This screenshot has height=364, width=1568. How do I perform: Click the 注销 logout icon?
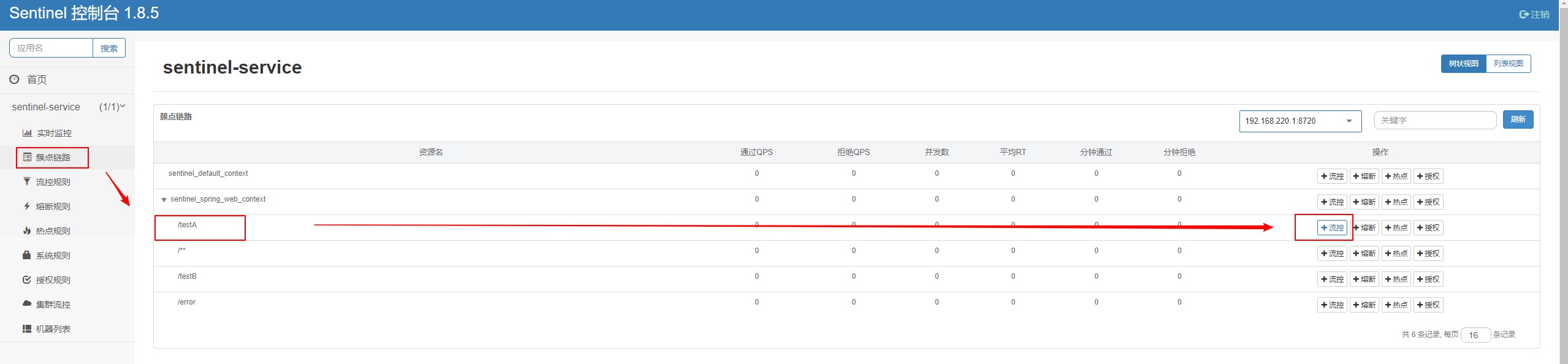click(x=1524, y=14)
